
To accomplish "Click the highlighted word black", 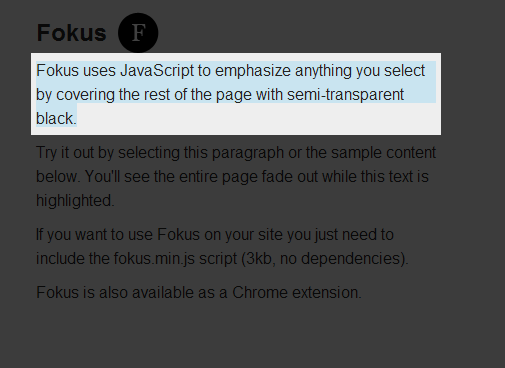I will (56, 118).
